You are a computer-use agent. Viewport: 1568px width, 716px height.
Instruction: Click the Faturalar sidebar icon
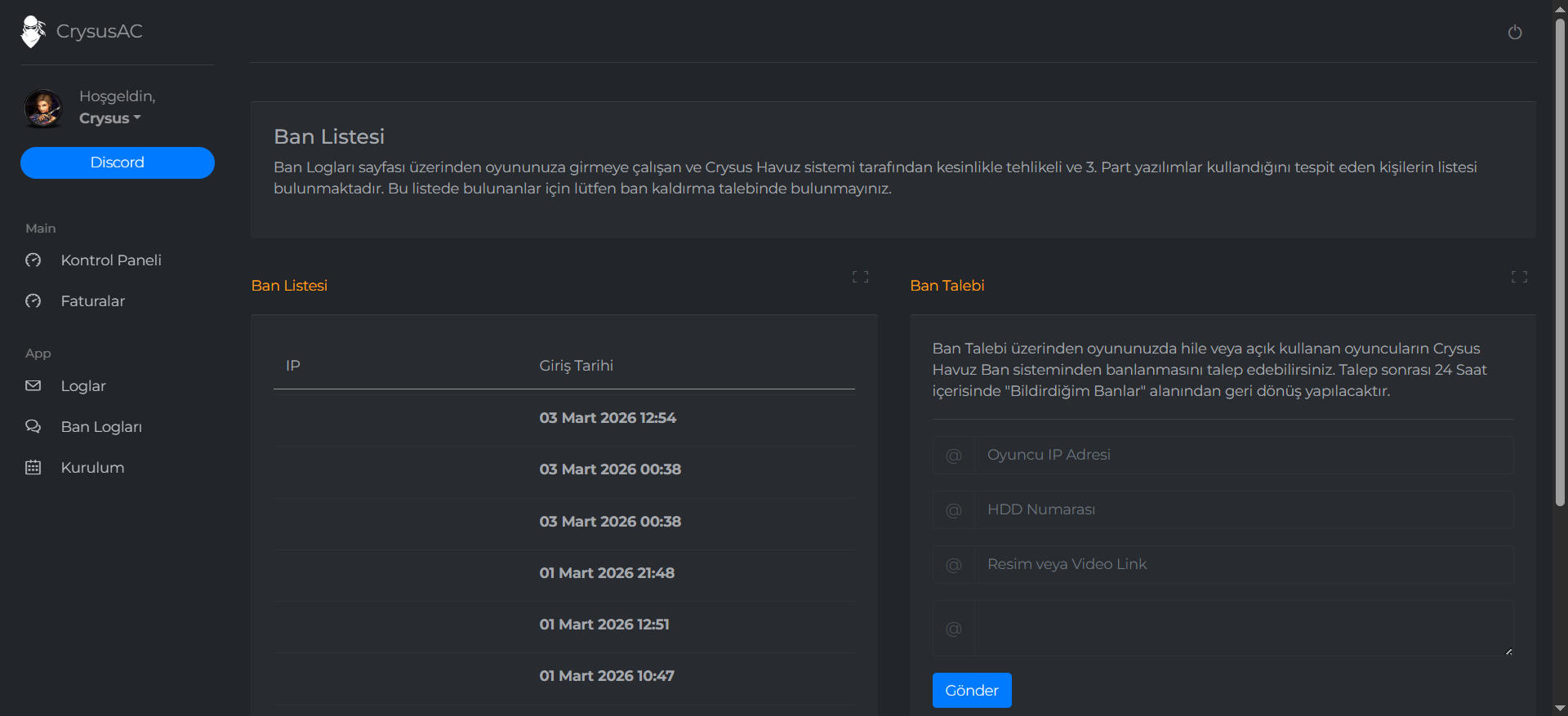(x=33, y=301)
